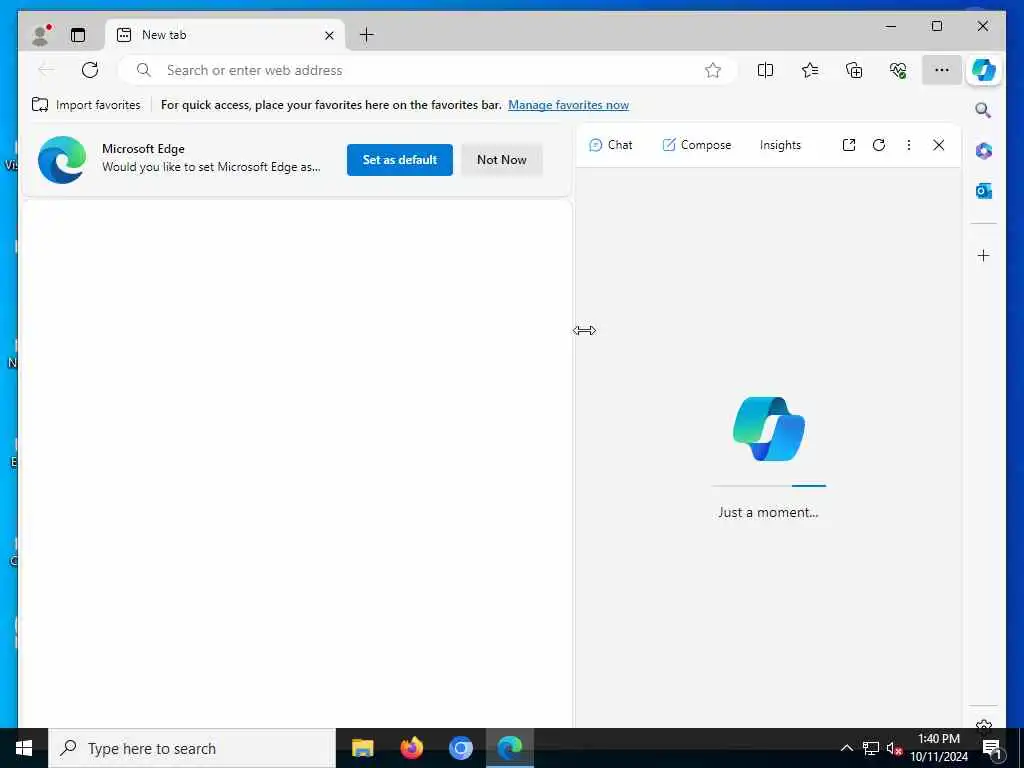Open Settings and more ellipsis menu
1024x768 pixels.
942,70
